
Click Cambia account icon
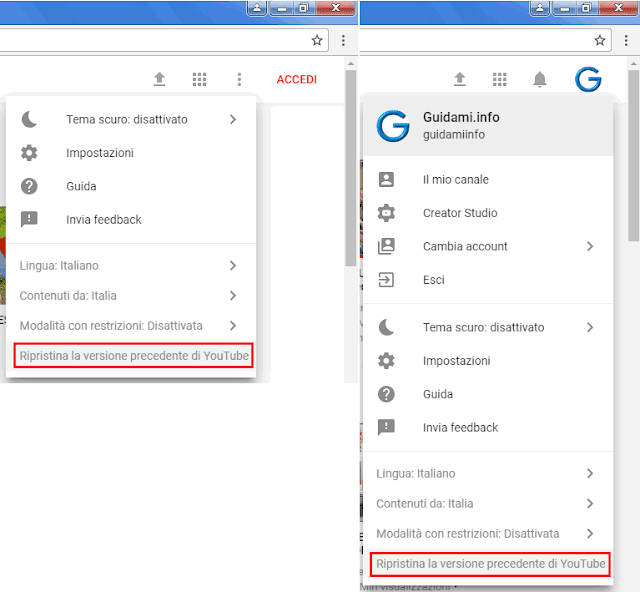pyautogui.click(x=386, y=246)
